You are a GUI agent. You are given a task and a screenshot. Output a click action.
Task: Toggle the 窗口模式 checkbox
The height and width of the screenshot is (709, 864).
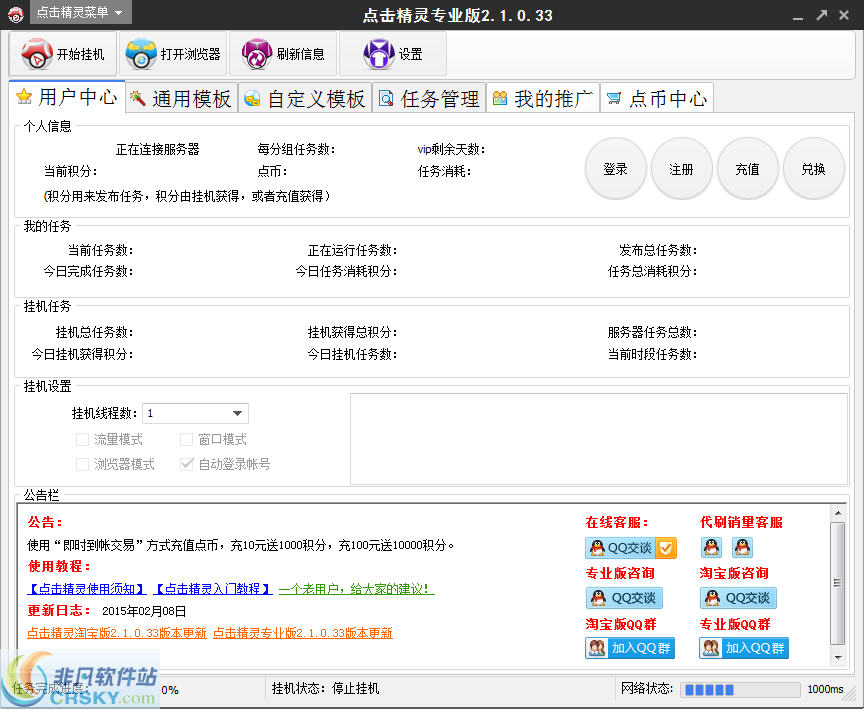coord(187,439)
